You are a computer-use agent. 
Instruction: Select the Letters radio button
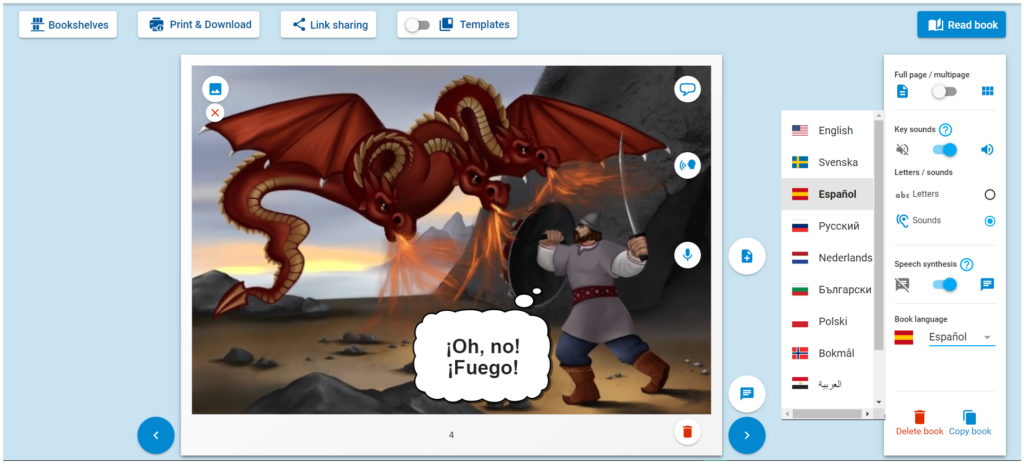(x=990, y=194)
